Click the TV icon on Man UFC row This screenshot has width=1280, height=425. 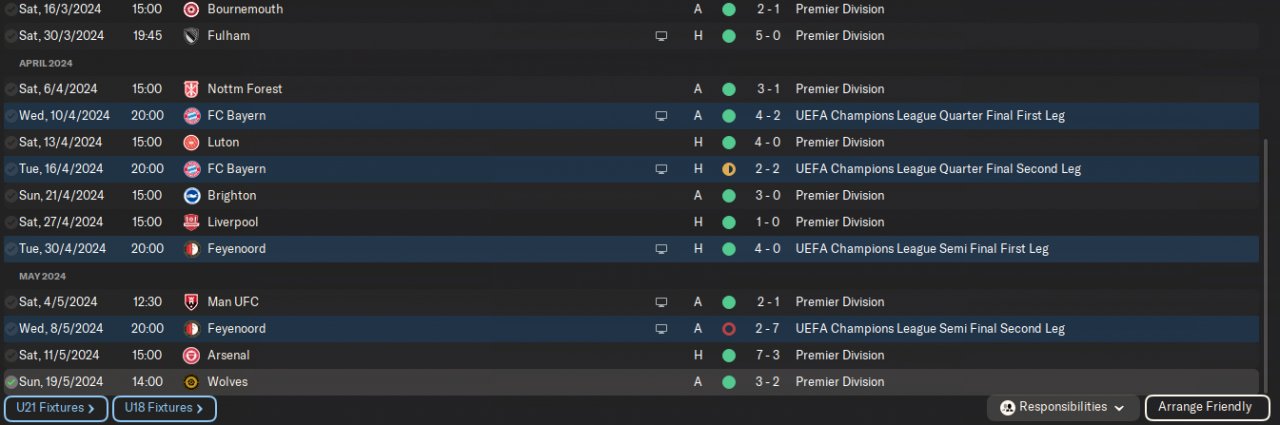pyautogui.click(x=661, y=302)
